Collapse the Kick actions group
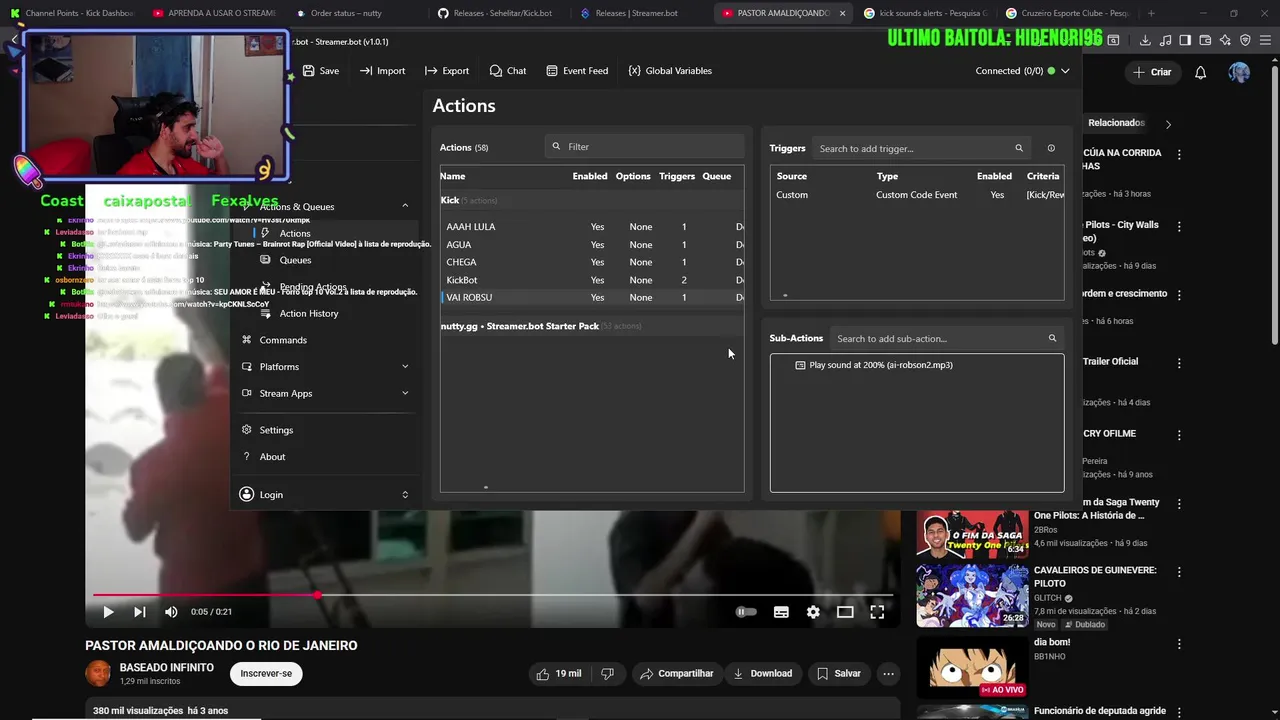The height and width of the screenshot is (720, 1280). [x=468, y=200]
